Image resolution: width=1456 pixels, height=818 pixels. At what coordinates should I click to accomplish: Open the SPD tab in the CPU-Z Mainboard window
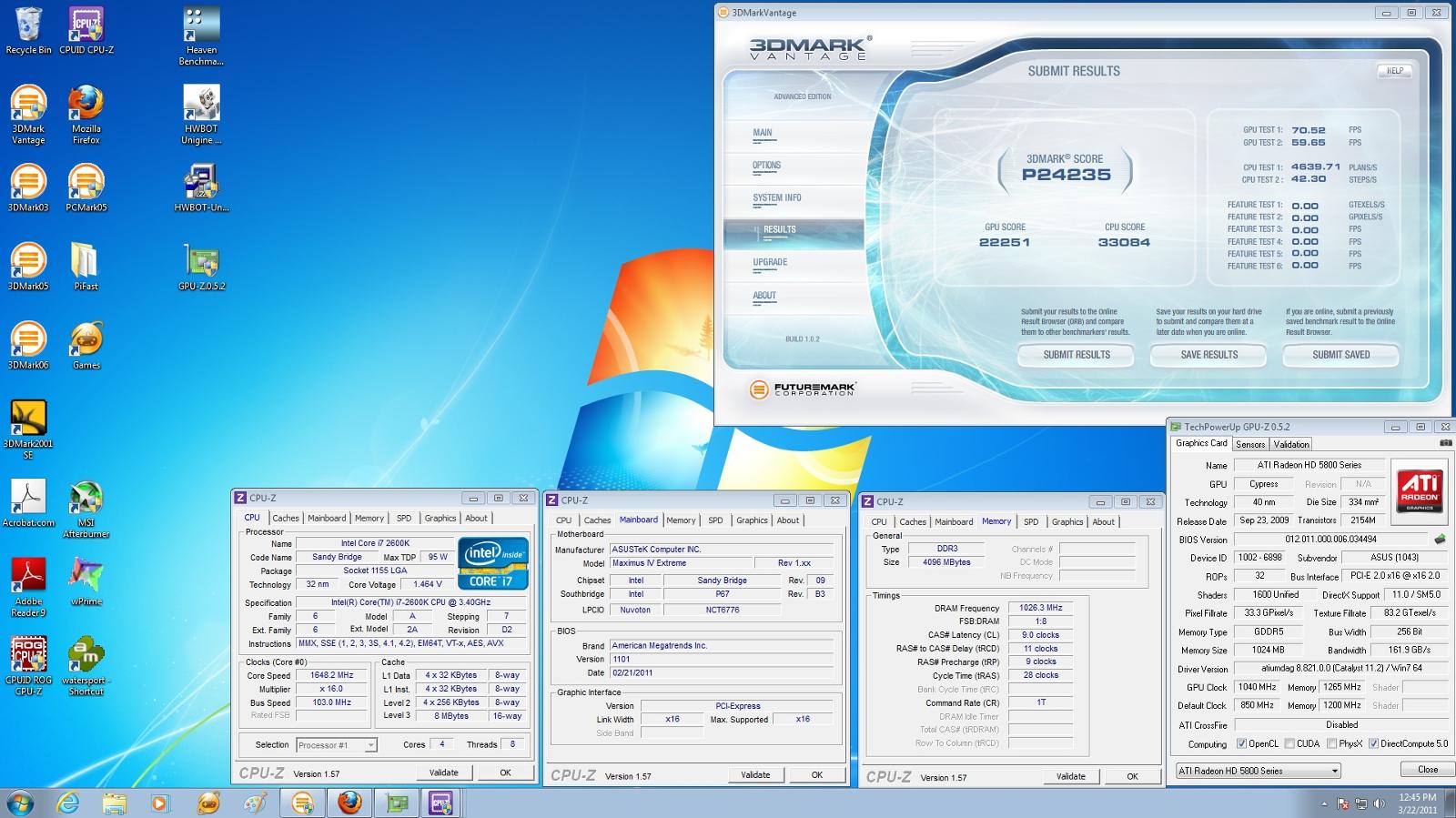pos(715,520)
